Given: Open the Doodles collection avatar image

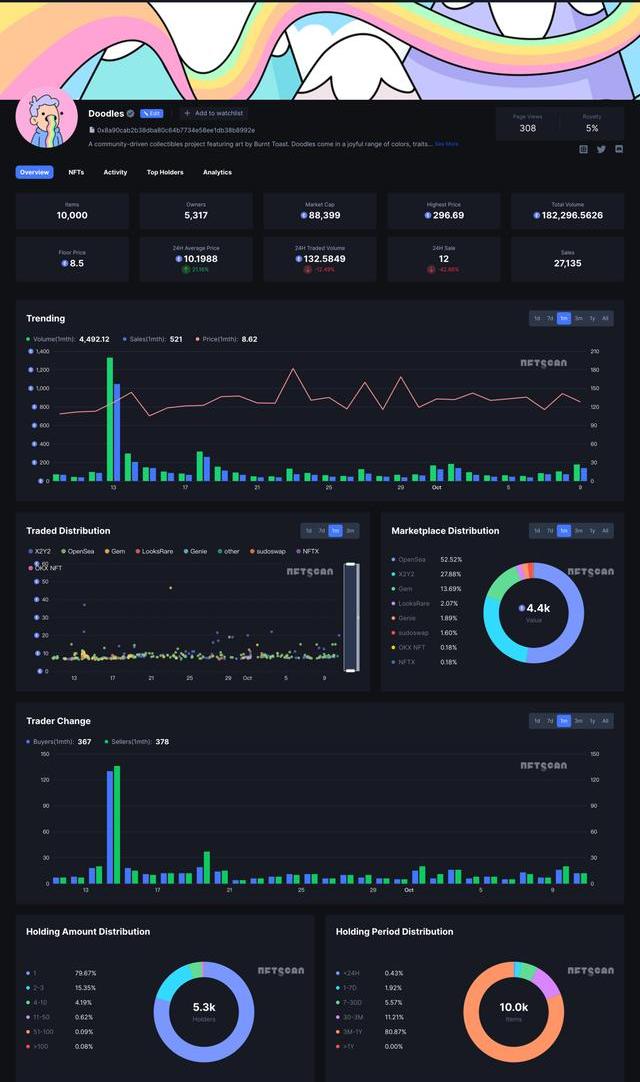Looking at the screenshot, I should (x=46, y=118).
